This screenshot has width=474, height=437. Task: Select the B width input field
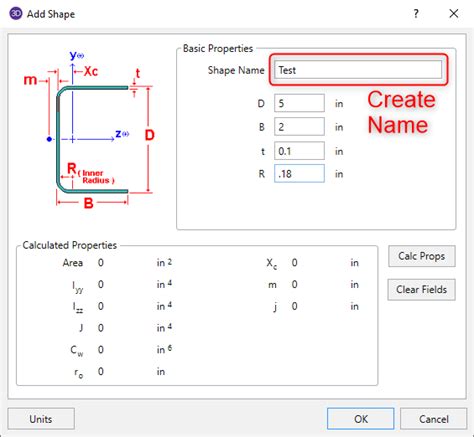299,127
